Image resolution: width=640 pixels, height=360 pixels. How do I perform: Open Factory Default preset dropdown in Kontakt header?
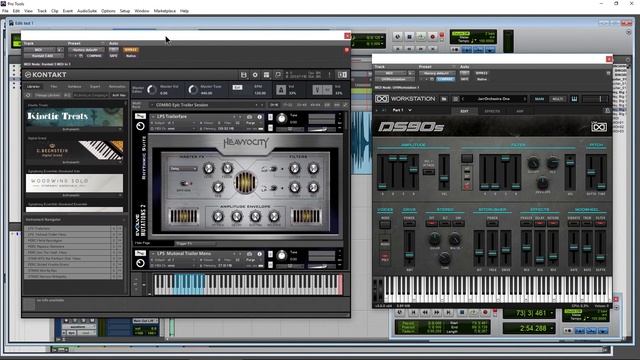[86, 50]
